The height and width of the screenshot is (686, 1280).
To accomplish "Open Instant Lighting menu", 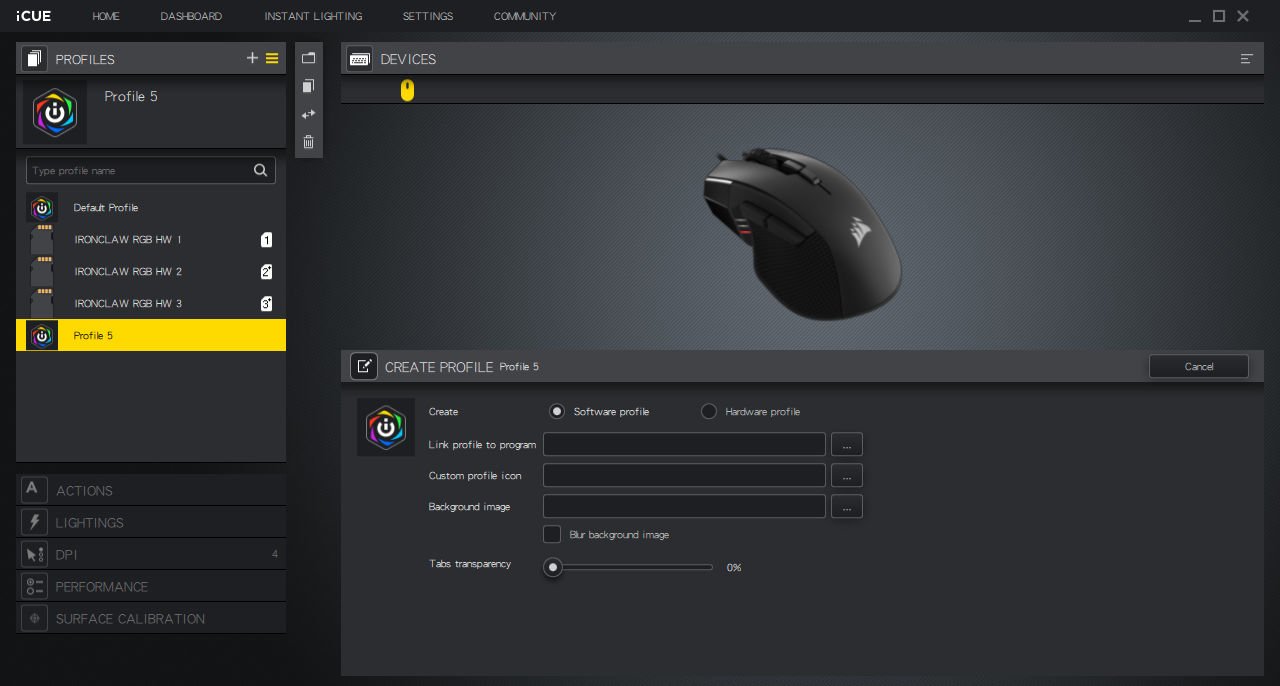I will pos(313,16).
